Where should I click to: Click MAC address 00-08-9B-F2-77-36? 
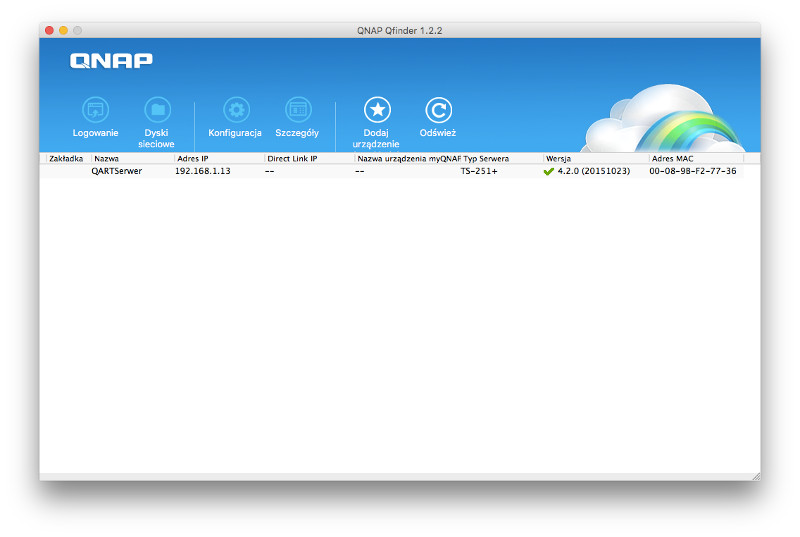[x=692, y=171]
